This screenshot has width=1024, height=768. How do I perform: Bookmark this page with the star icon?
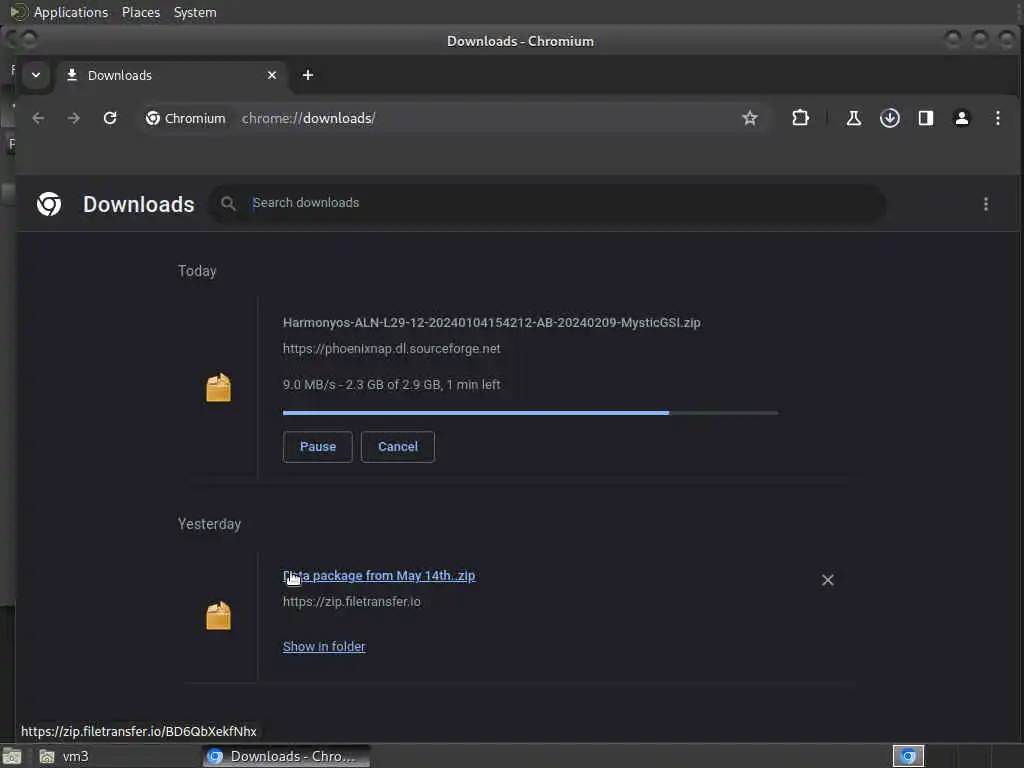pyautogui.click(x=750, y=118)
